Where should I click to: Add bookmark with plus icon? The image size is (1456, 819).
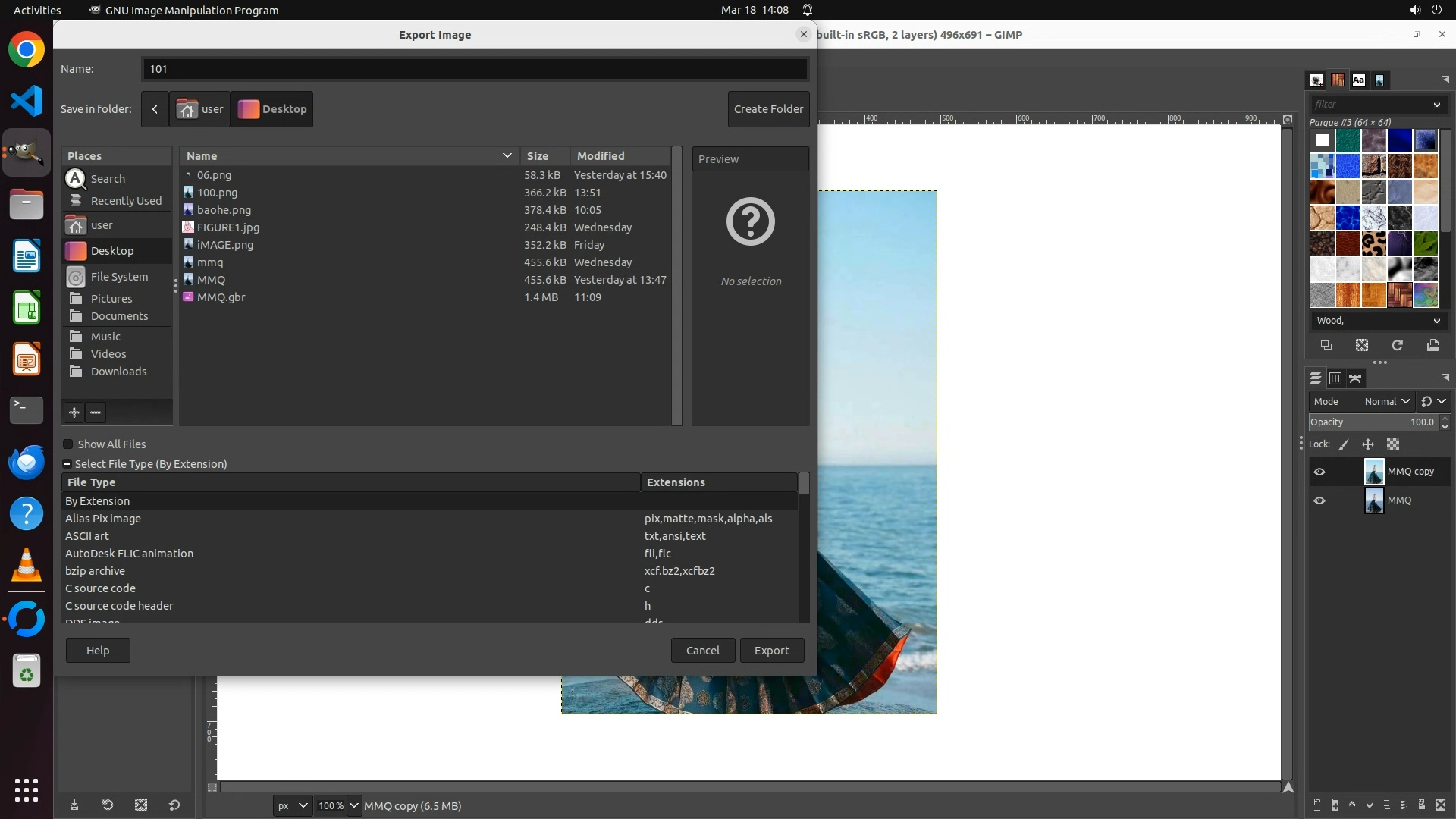[74, 413]
